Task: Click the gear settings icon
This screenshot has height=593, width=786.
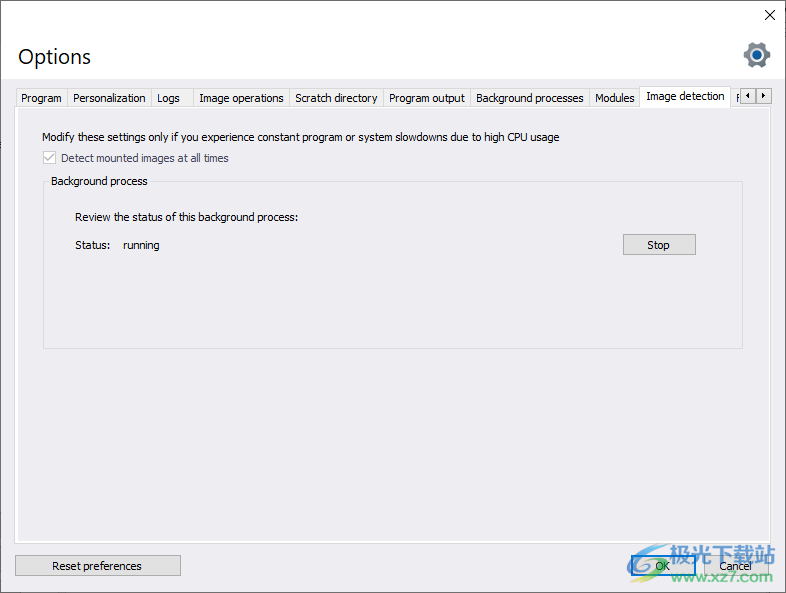Action: pos(757,55)
